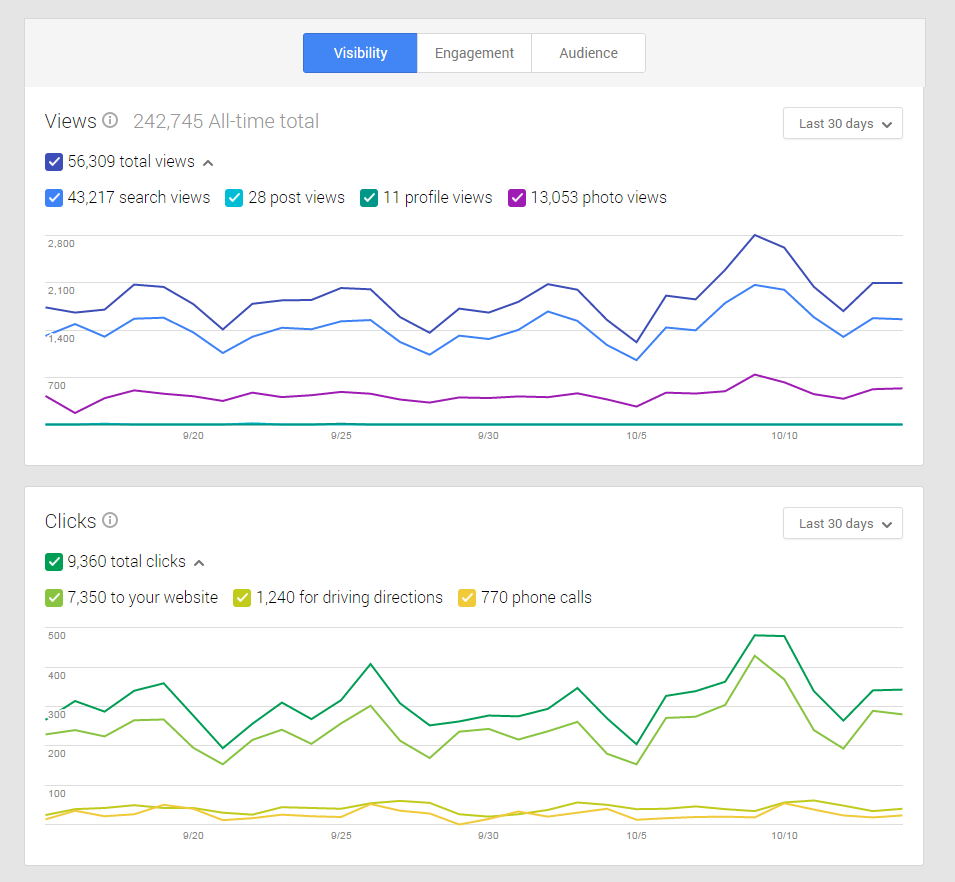955x882 pixels.
Task: Disable the 7,350 to your website series
Action: [53, 597]
